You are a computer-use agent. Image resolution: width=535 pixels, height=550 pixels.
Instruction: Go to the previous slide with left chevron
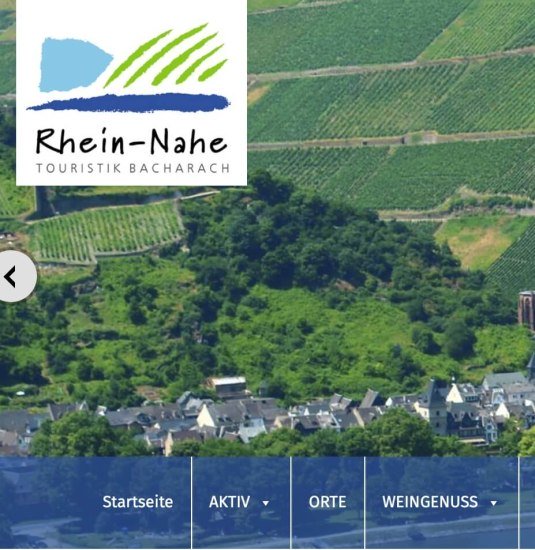(x=14, y=276)
